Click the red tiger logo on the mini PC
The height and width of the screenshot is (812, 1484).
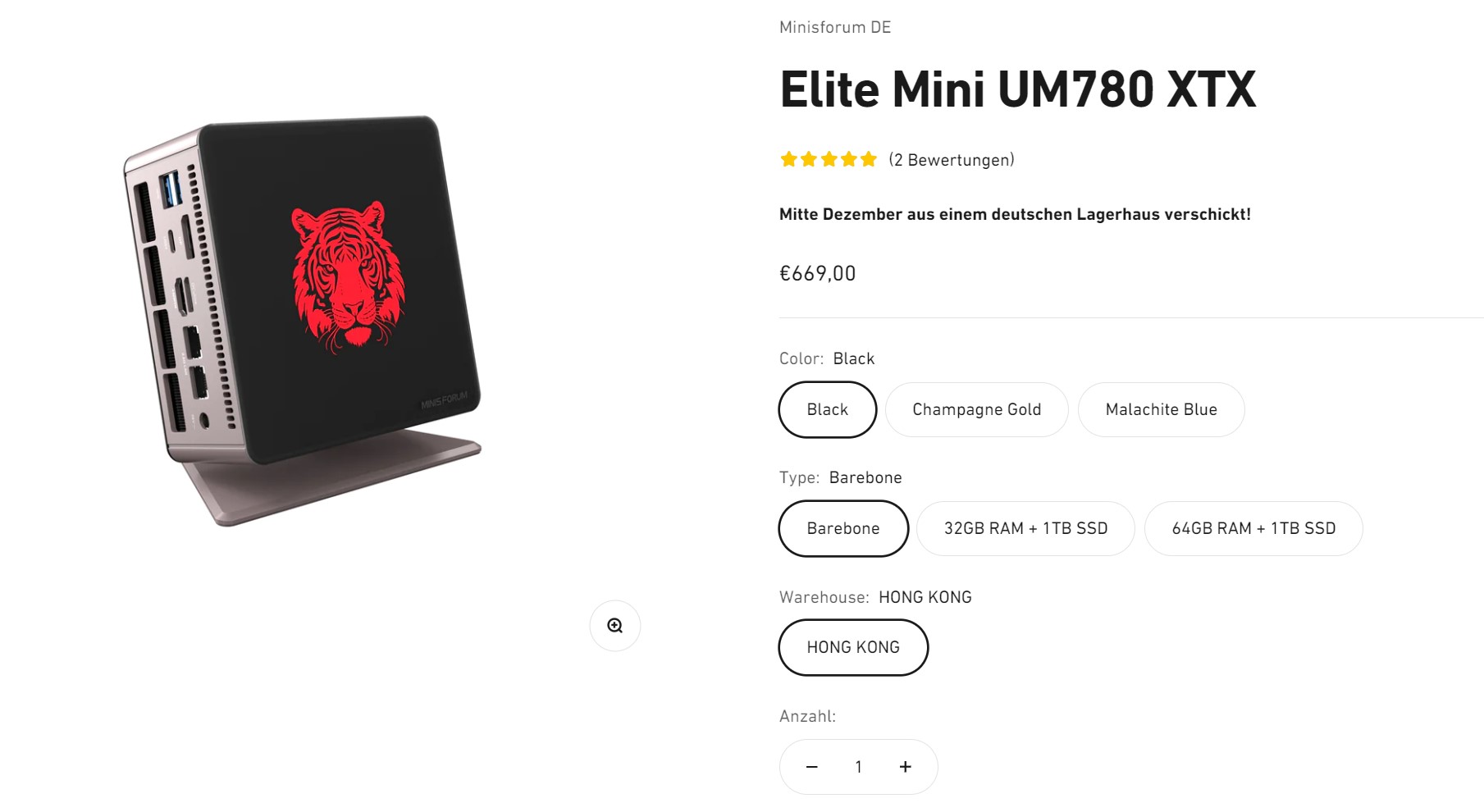(x=349, y=276)
